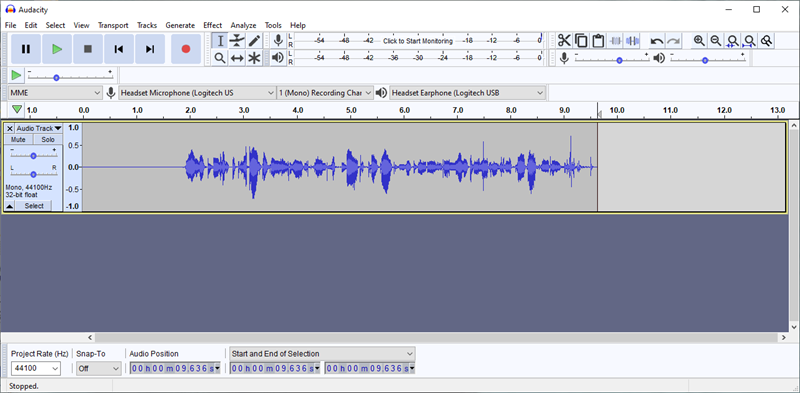Select the Envelope tool
Viewport: 800px width, 393px height.
click(x=237, y=41)
